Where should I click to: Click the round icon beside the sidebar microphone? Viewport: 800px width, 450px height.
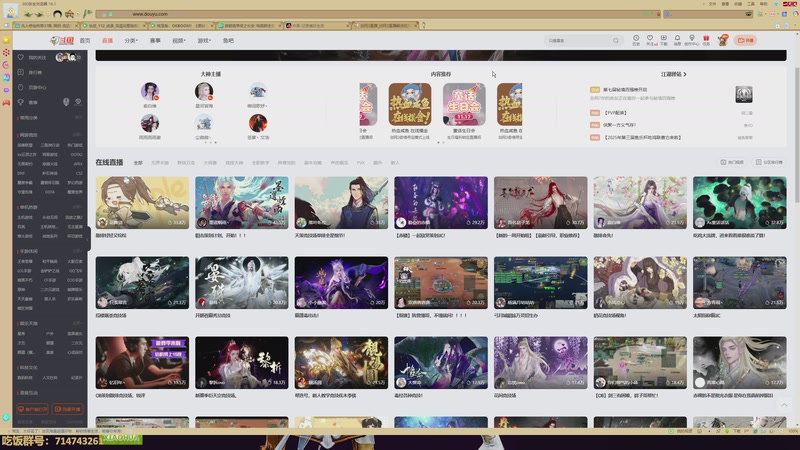[x=78, y=102]
